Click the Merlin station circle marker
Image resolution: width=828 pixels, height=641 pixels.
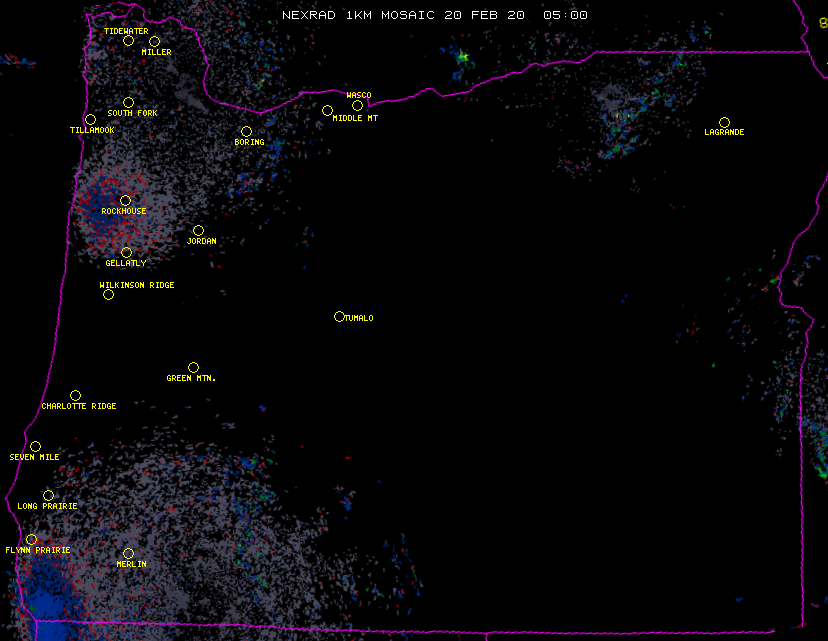point(128,553)
